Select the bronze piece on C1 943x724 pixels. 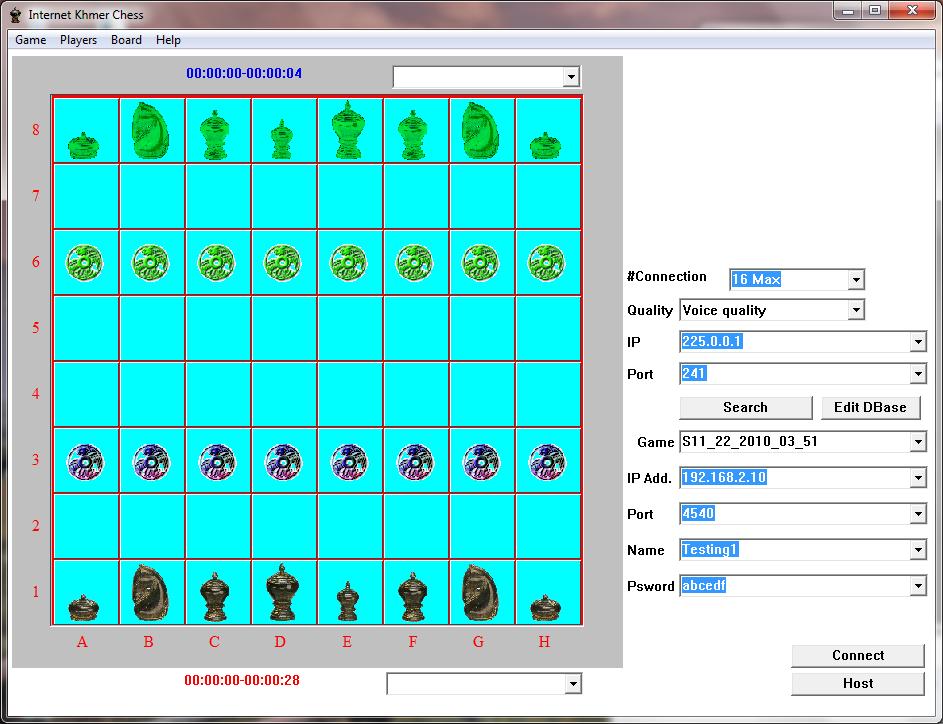(215, 597)
